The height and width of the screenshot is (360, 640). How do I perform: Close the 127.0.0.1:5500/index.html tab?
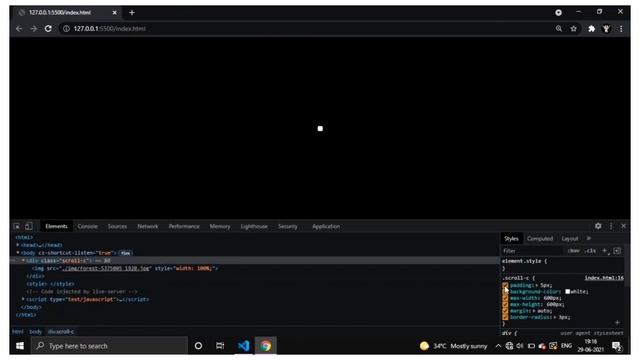(x=114, y=13)
